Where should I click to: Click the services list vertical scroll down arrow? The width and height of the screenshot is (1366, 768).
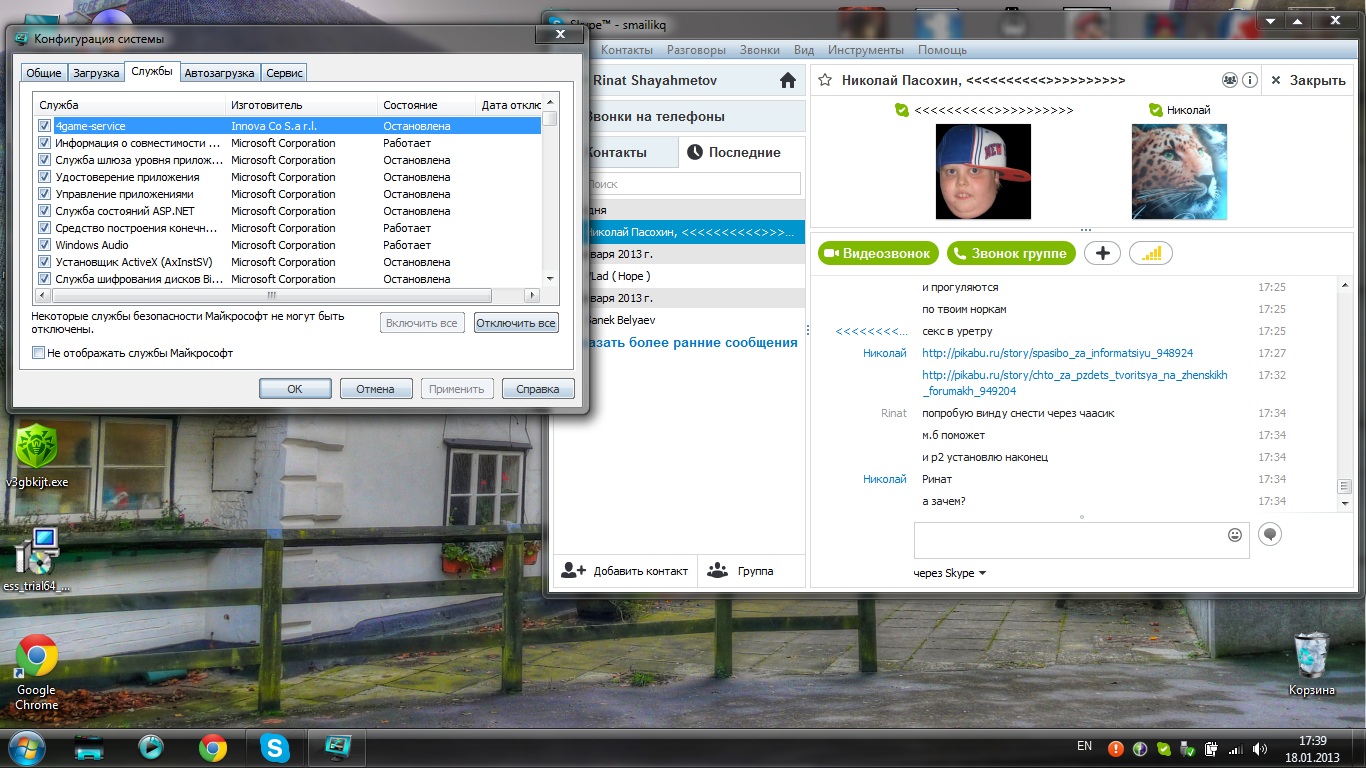tap(550, 279)
